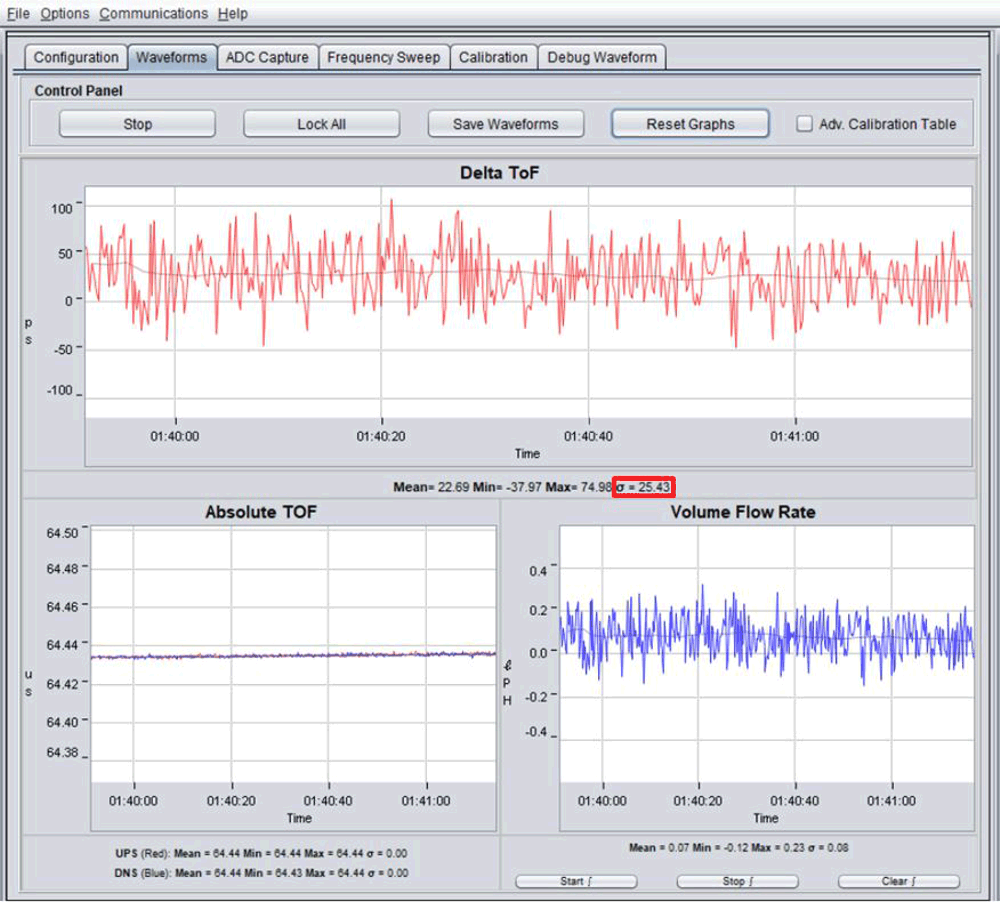Enable the Adv. Calibration Table checkbox
The height and width of the screenshot is (902, 1000).
803,123
